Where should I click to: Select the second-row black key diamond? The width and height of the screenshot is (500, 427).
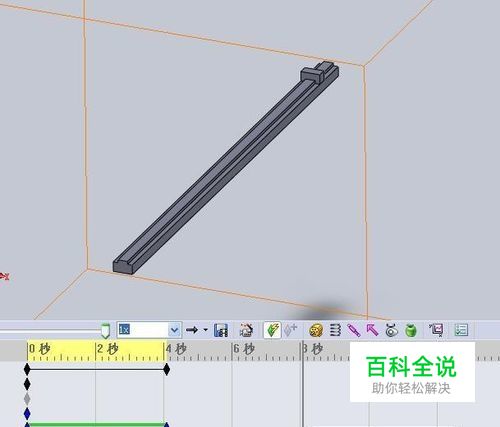(x=27, y=384)
